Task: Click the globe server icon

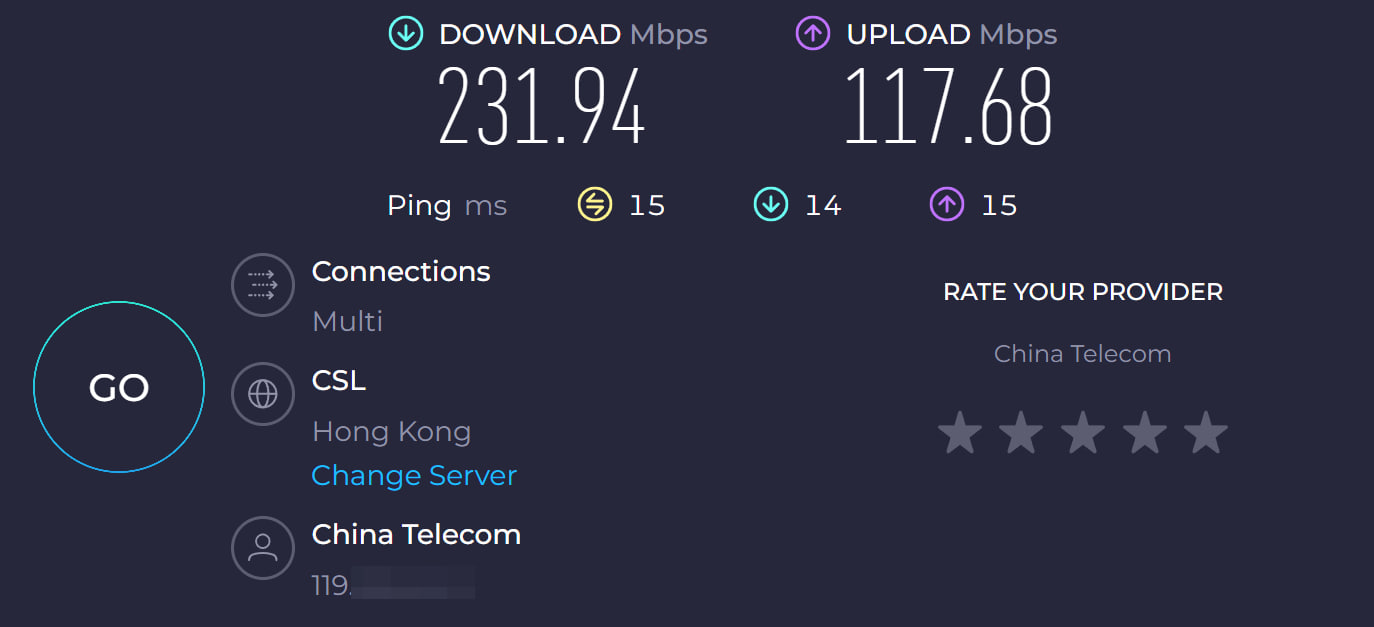Action: [263, 394]
